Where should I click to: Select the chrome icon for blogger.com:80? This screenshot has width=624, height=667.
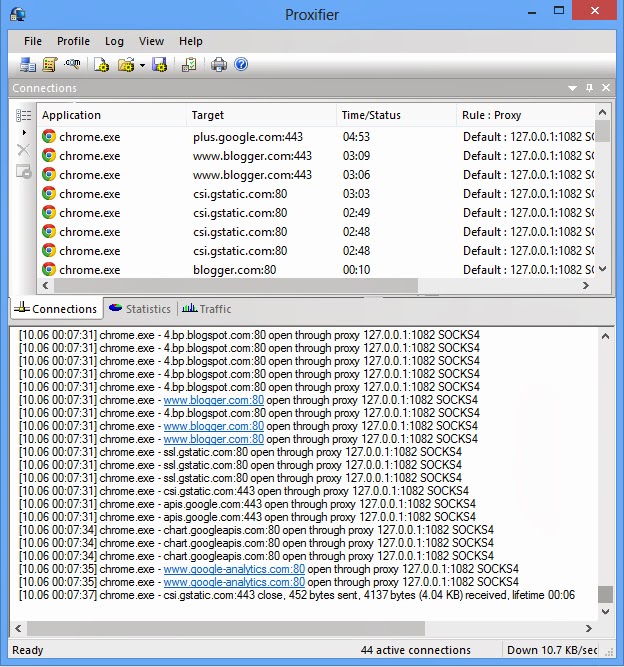pyautogui.click(x=49, y=269)
